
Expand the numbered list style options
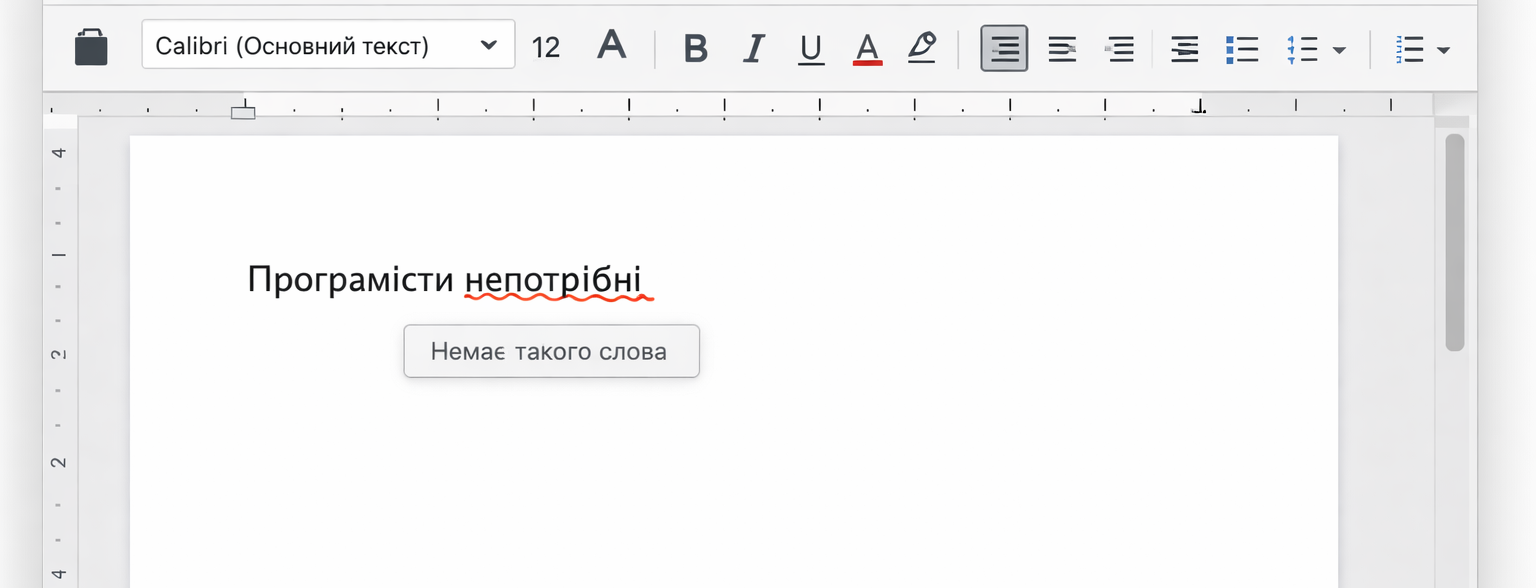coord(1340,48)
